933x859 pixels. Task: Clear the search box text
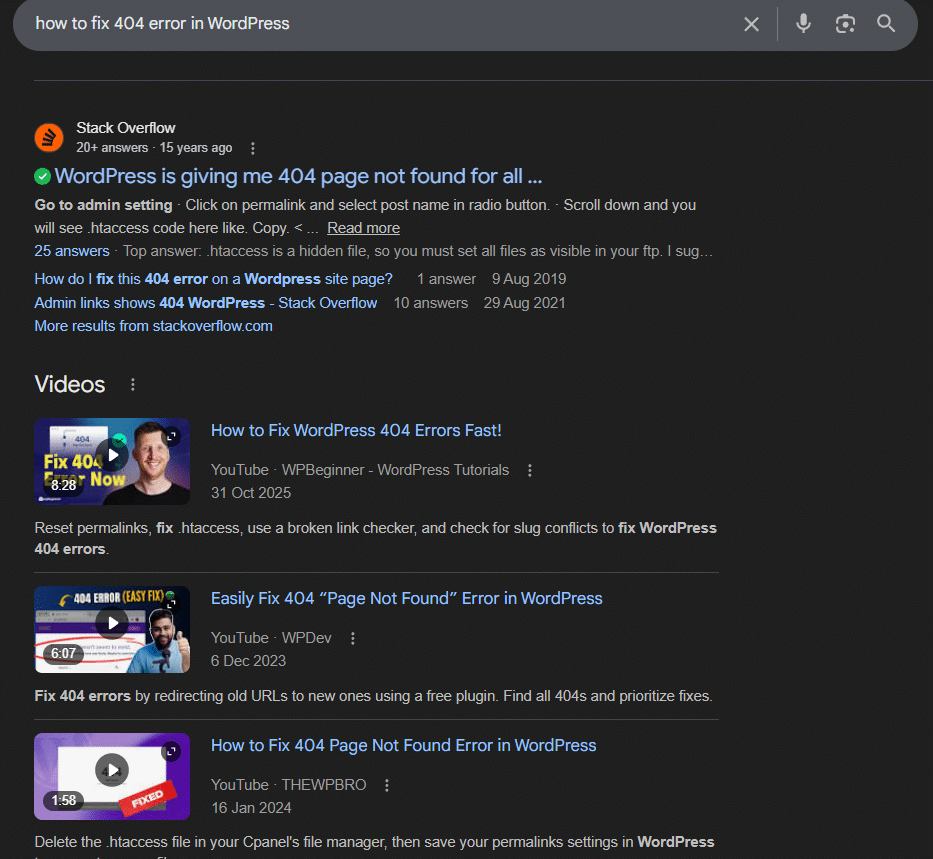click(x=751, y=24)
